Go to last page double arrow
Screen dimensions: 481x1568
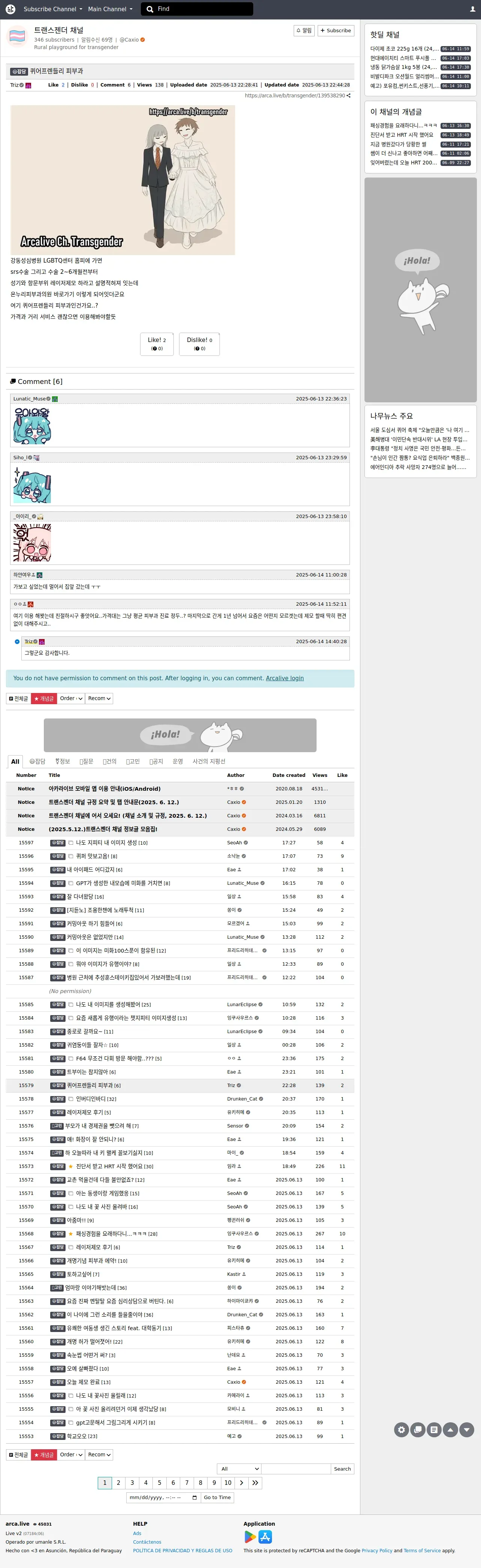(x=255, y=1483)
